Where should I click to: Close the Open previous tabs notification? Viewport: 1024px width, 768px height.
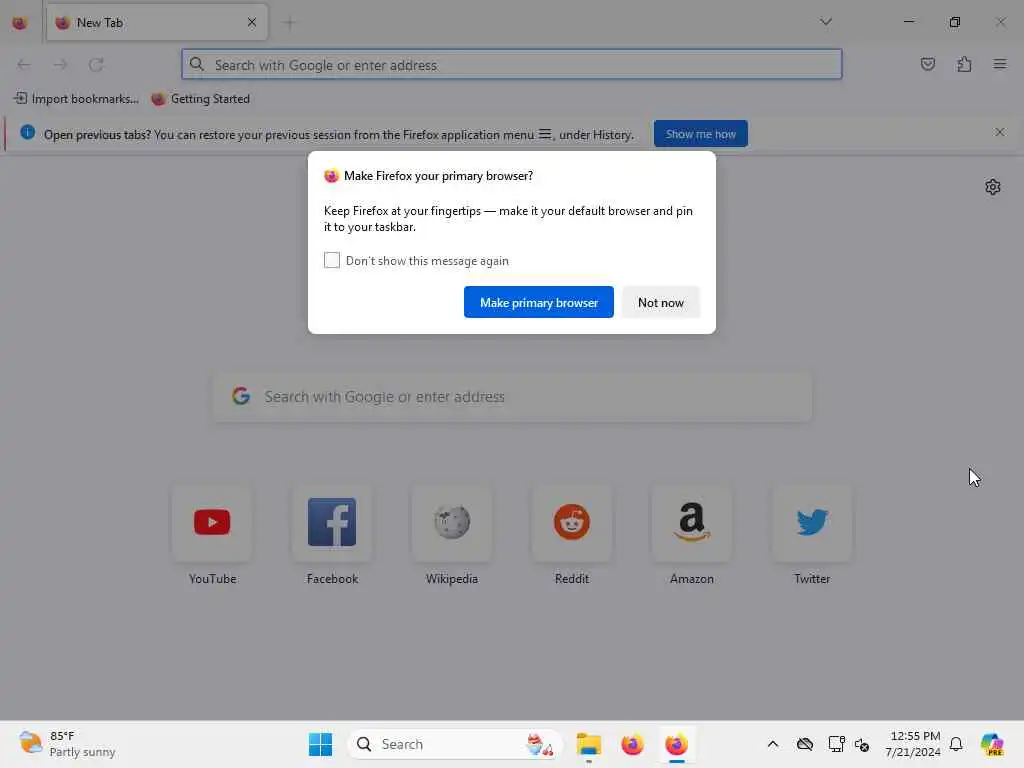[999, 133]
